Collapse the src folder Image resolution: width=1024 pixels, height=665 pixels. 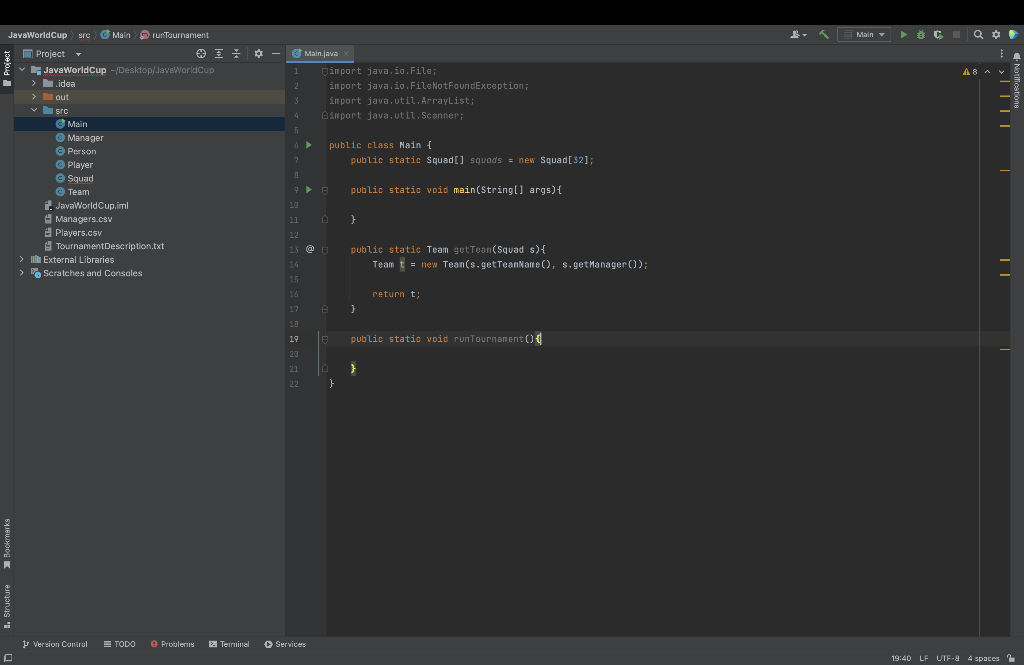point(33,109)
